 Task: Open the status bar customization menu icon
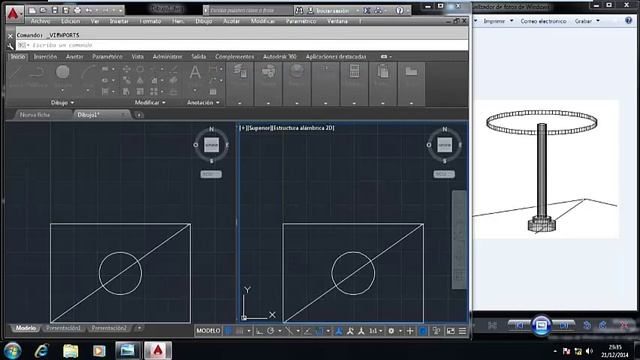pos(462,331)
